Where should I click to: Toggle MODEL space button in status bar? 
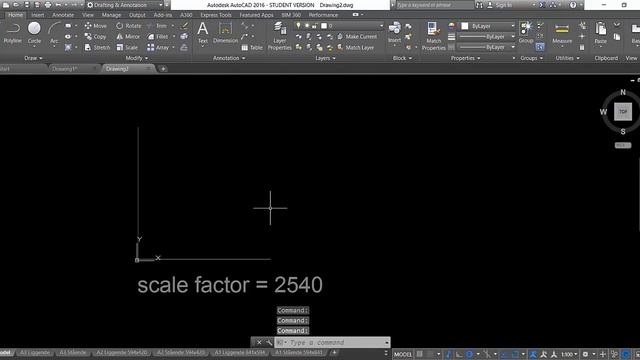click(403, 354)
